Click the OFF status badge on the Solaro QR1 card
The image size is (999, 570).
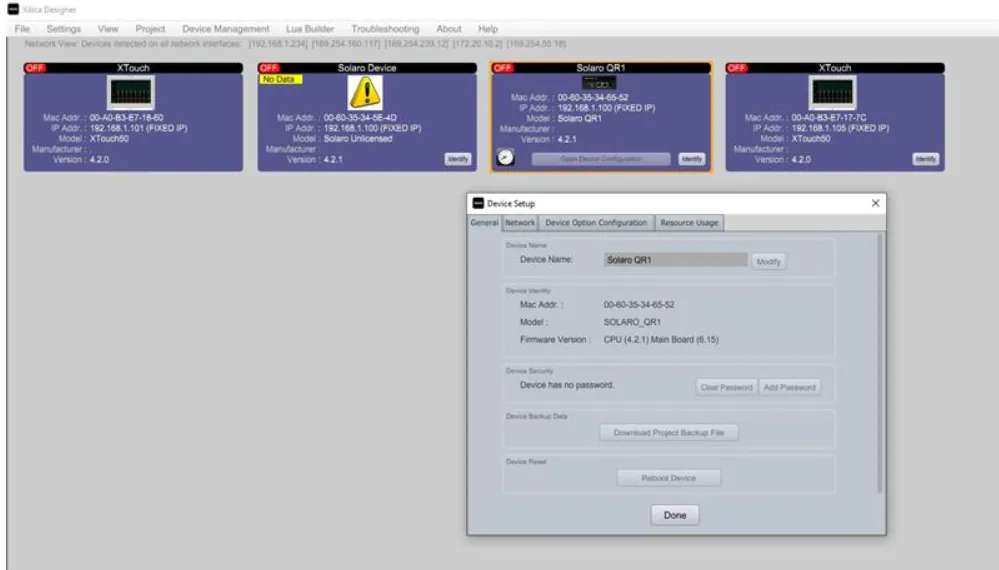[x=503, y=68]
